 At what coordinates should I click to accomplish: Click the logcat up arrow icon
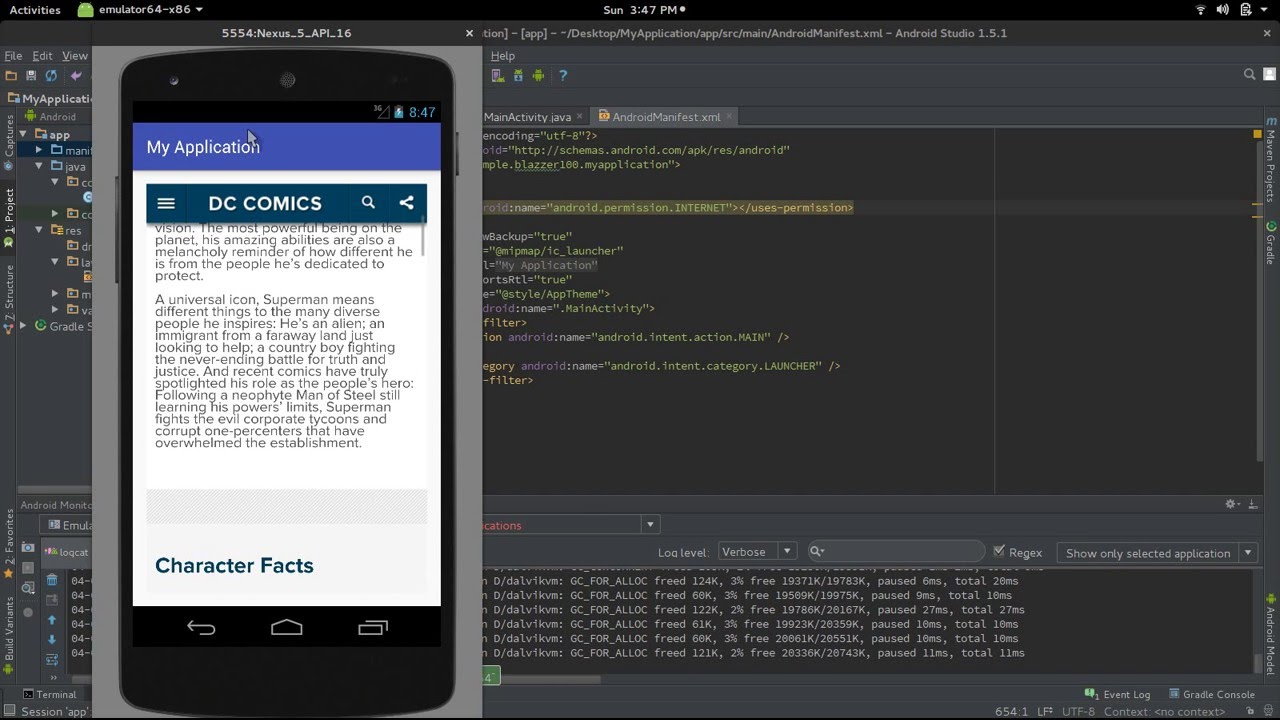tap(52, 621)
